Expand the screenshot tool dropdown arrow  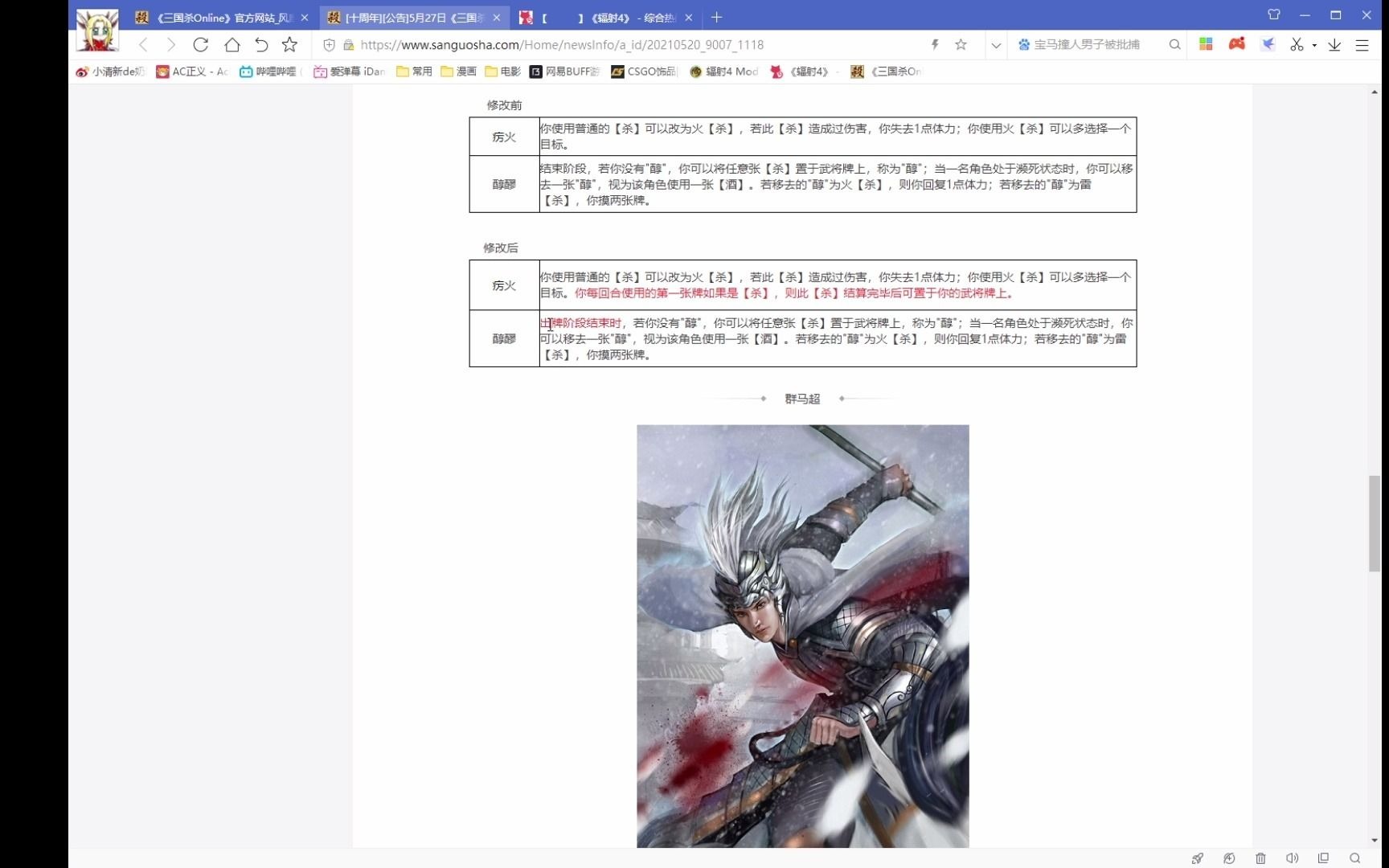click(1314, 45)
